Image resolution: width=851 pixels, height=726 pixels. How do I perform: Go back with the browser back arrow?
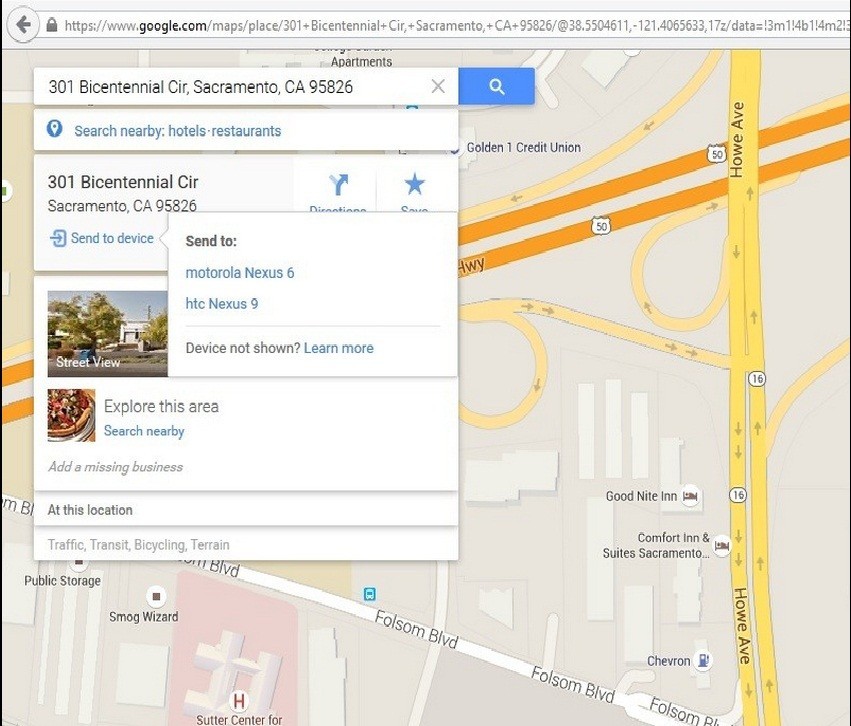click(23, 25)
